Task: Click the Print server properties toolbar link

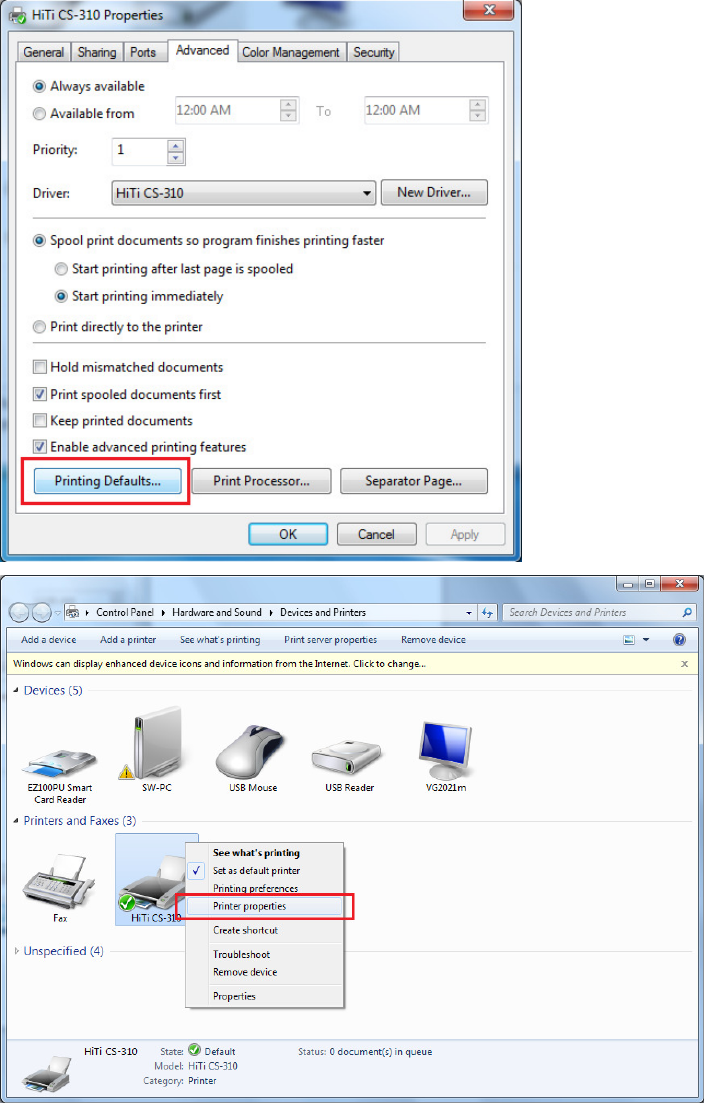Action: (x=331, y=639)
